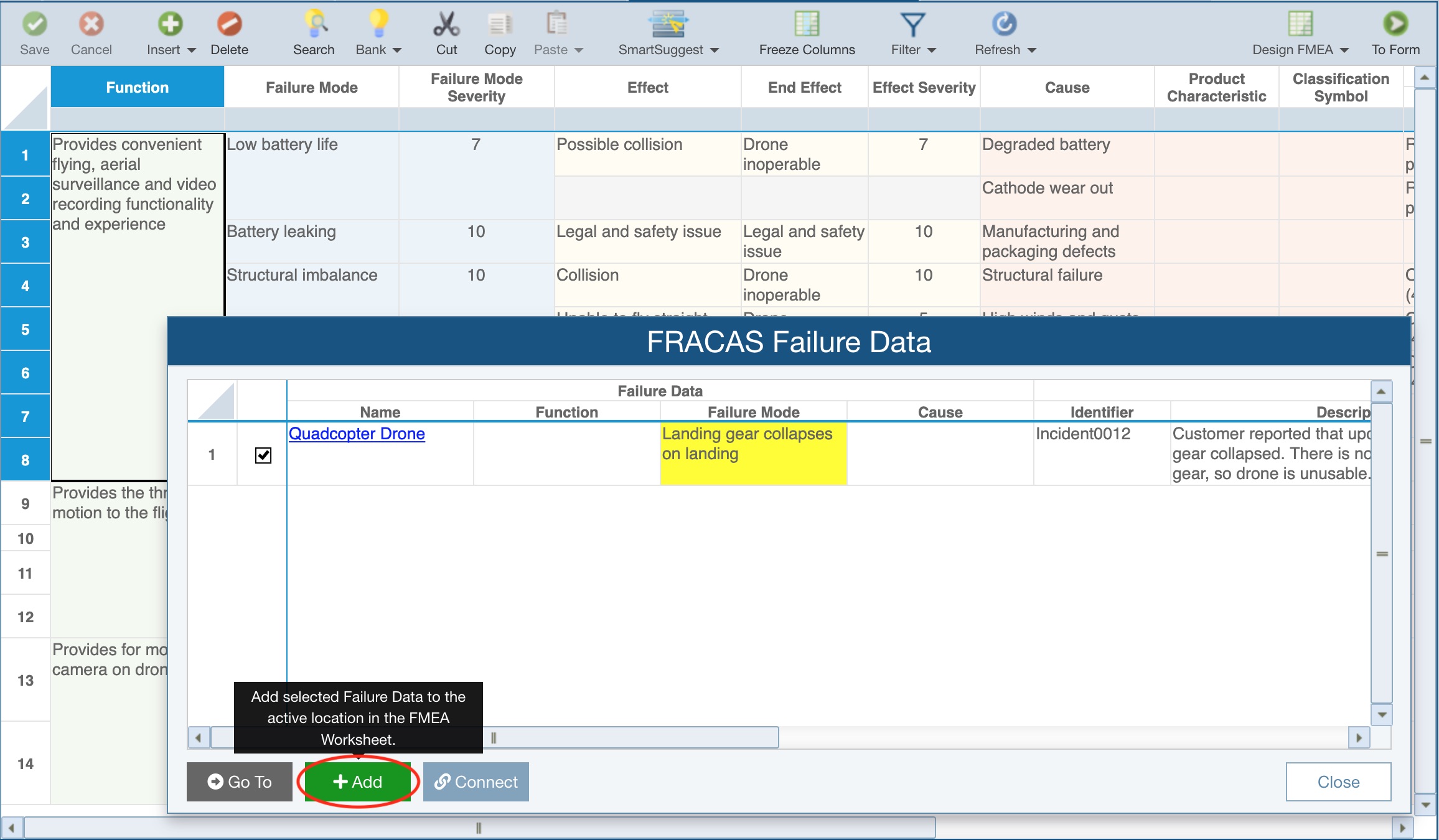Open the SmartSuggest dropdown
1439x840 pixels.
click(715, 50)
